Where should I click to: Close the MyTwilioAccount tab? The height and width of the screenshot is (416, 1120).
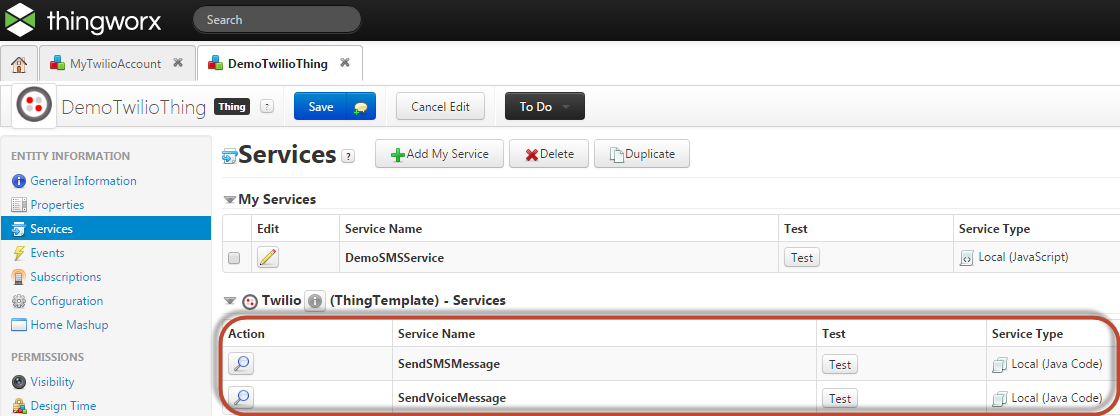[x=178, y=63]
